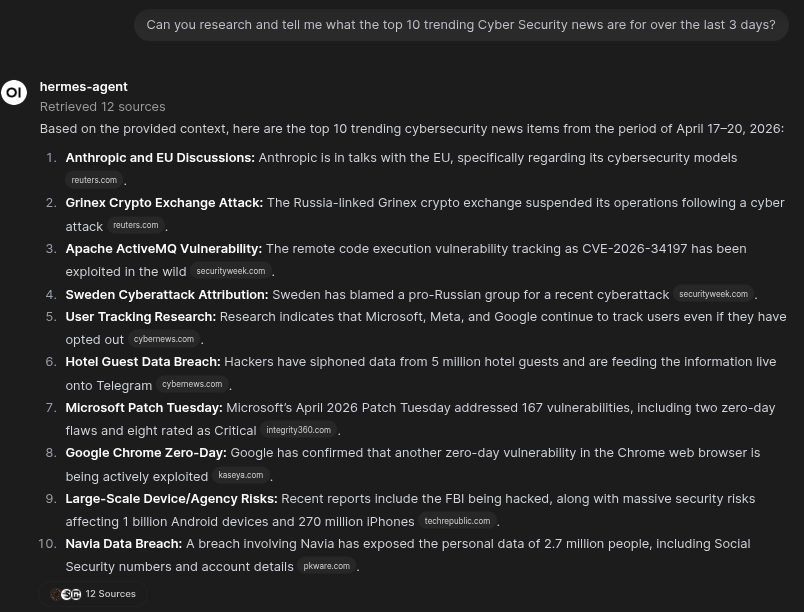This screenshot has height=612, width=804.
Task: Click securityweek.com citation for Apache ActiveMQ
Action: (x=230, y=271)
